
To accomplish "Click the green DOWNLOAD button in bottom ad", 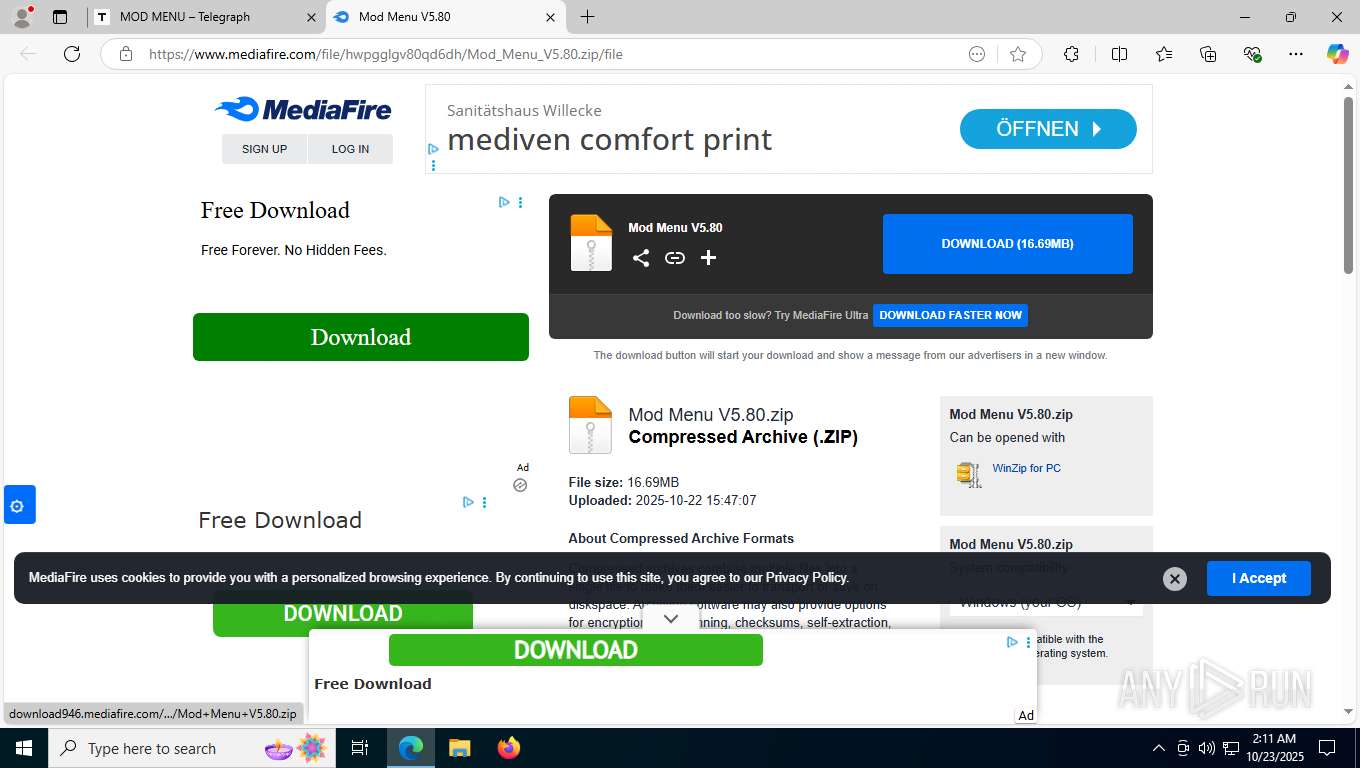I will coord(576,650).
